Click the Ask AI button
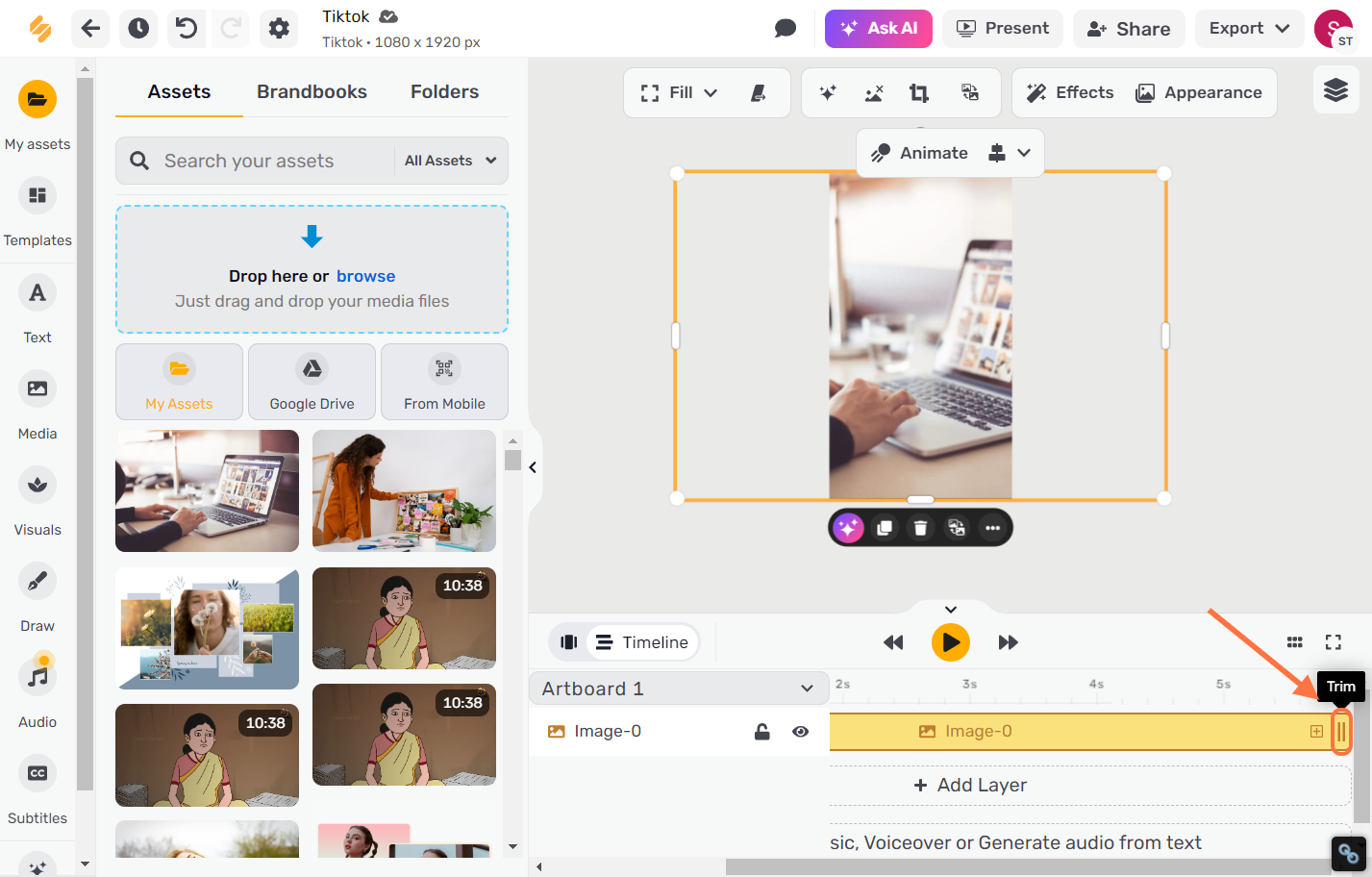 tap(879, 29)
